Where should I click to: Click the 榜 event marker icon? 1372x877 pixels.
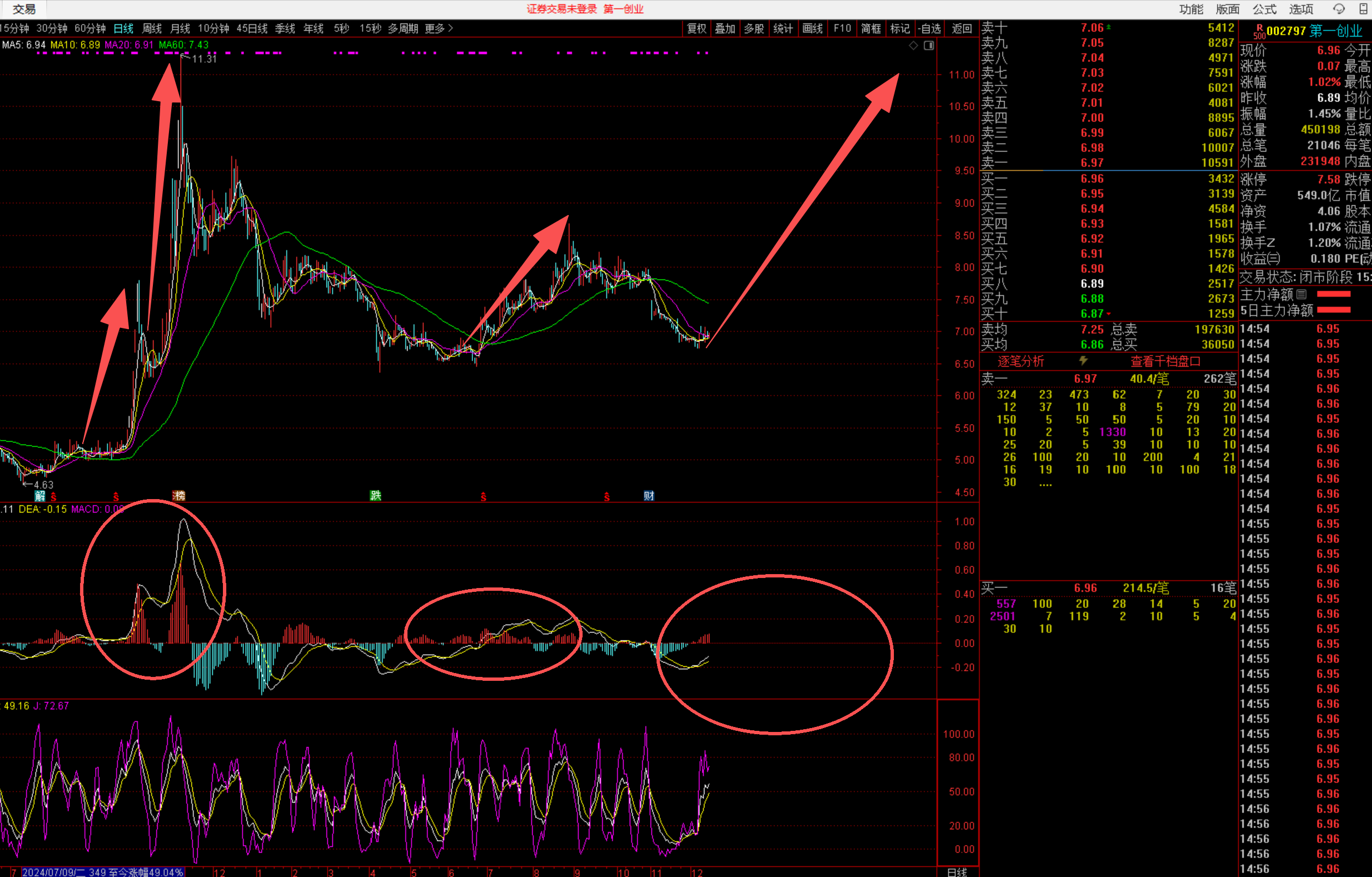click(x=179, y=495)
